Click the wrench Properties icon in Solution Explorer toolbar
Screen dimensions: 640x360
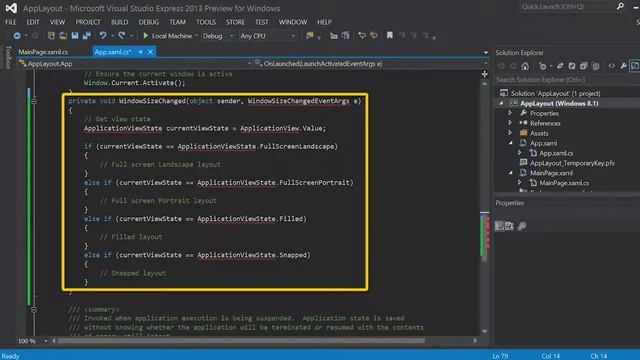(x=623, y=66)
